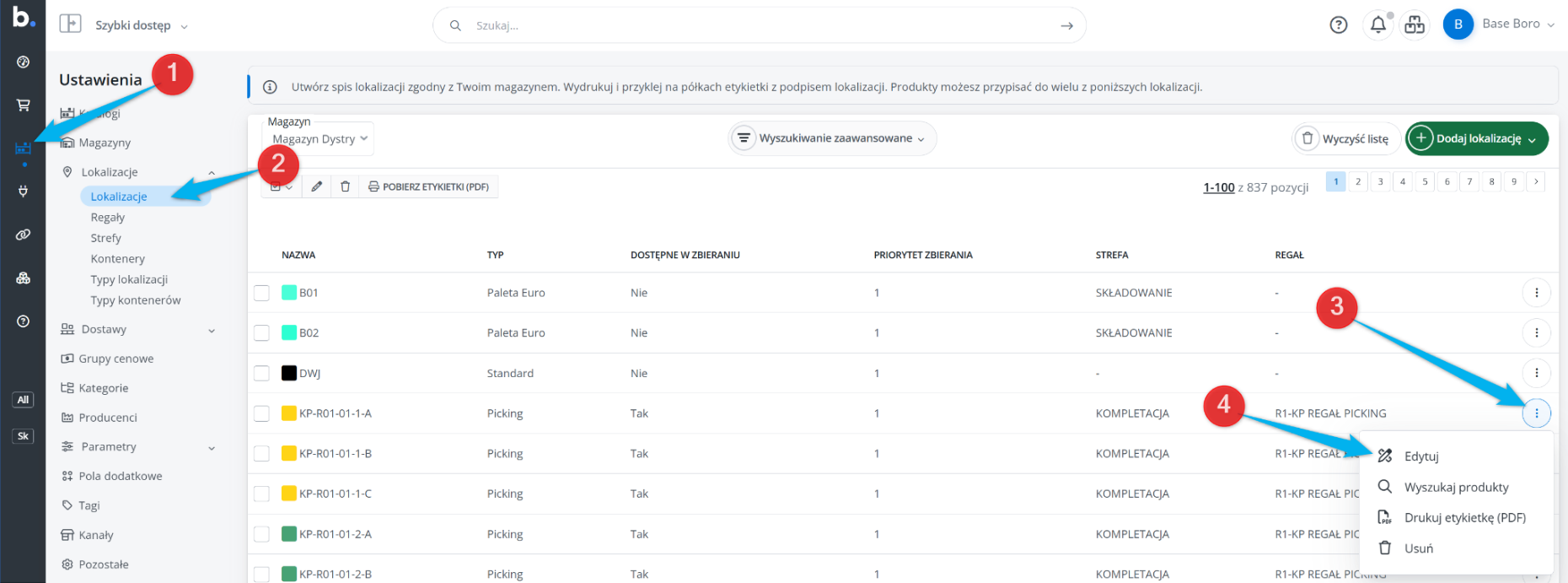Viewport: 1568px width, 583px height.
Task: Click the Base logo icon
Action: tap(23, 17)
